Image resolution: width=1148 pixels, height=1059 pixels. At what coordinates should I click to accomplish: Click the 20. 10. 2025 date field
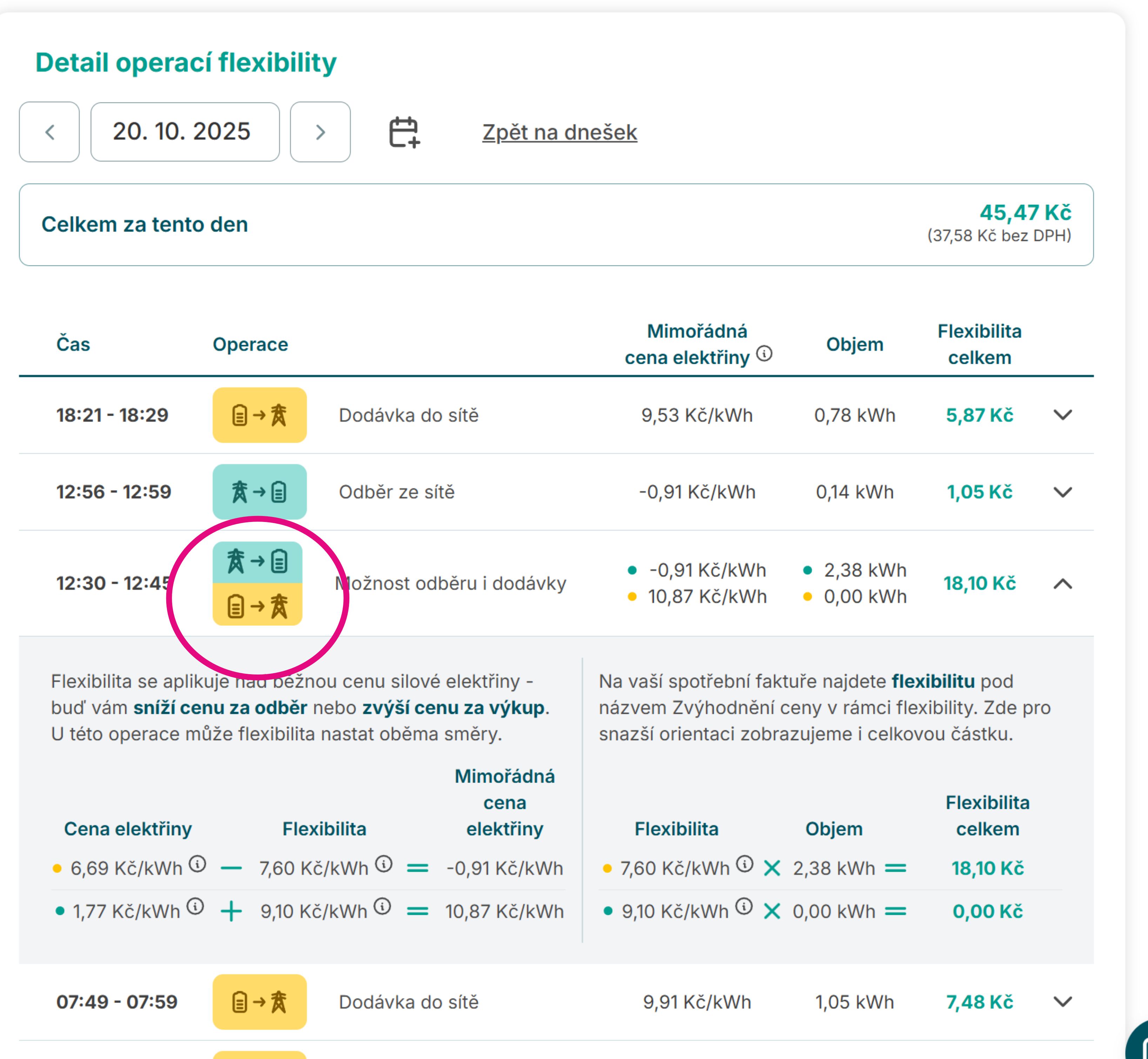[185, 132]
